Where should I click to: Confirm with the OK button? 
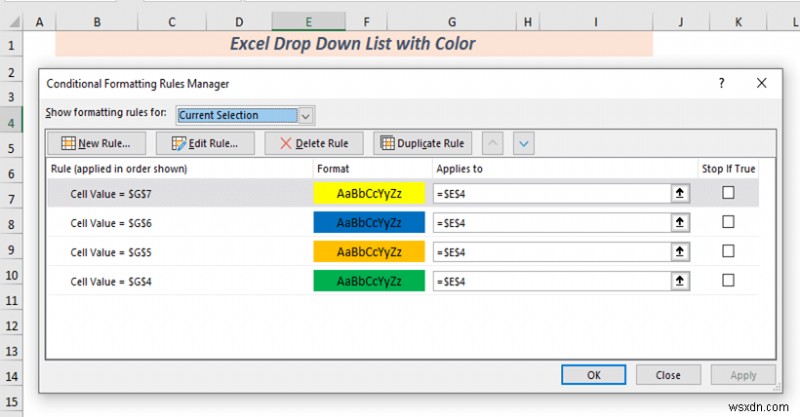click(x=593, y=375)
